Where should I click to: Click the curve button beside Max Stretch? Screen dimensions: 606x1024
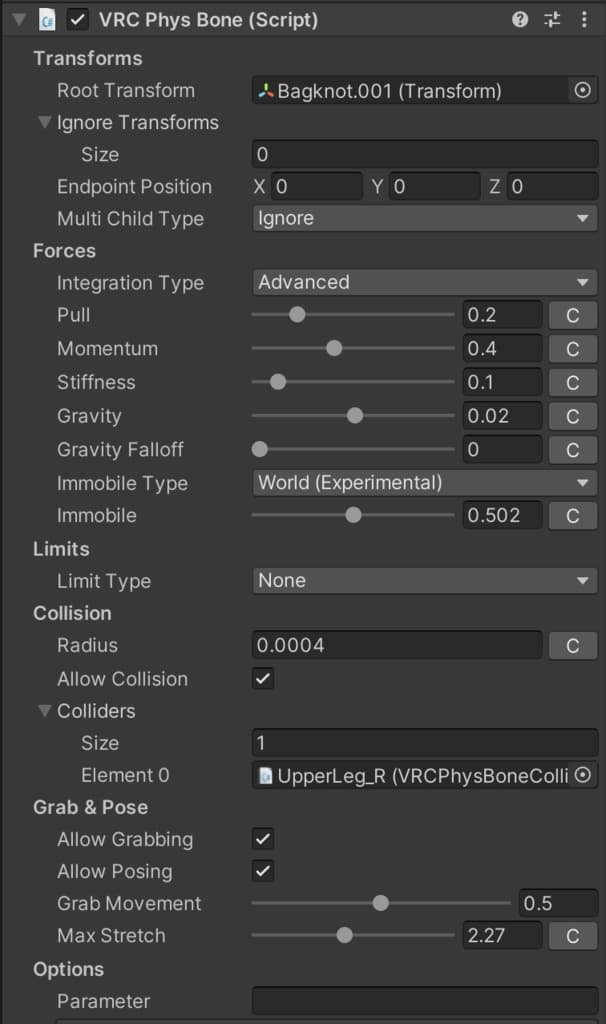click(x=573, y=936)
